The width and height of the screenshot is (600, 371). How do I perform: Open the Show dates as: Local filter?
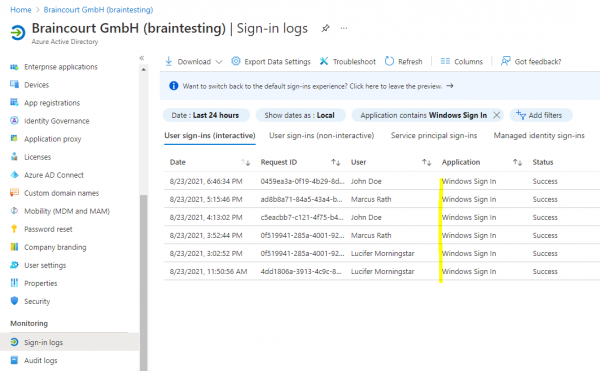(300, 115)
